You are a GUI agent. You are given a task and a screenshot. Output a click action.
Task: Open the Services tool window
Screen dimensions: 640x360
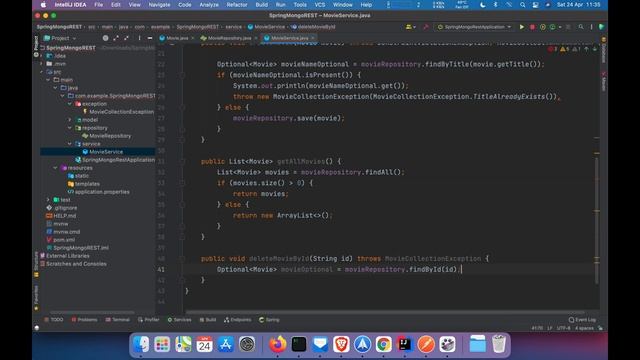click(179, 320)
